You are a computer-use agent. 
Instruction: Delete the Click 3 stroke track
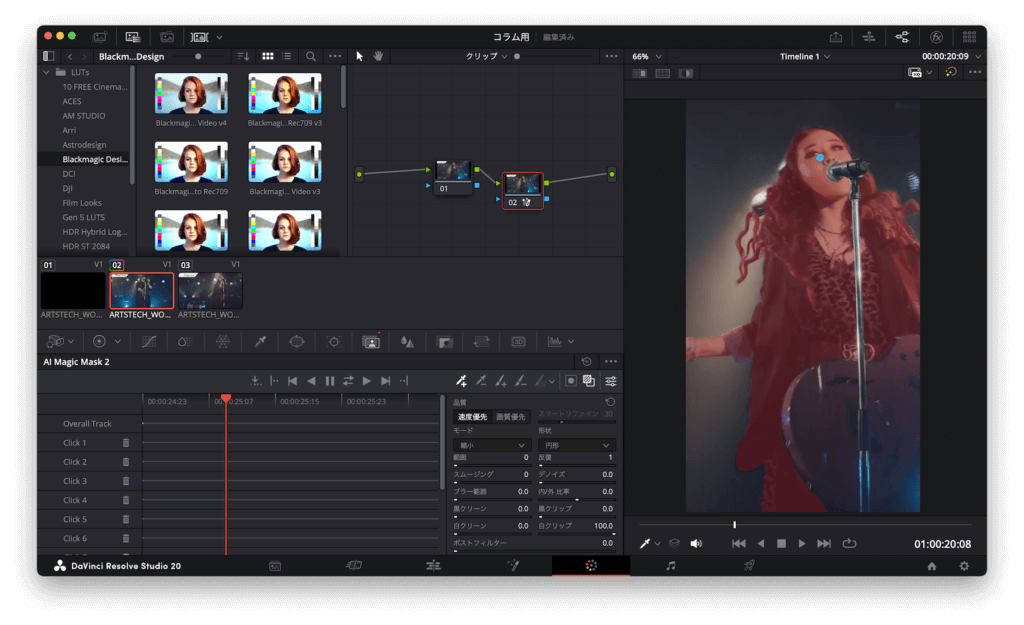pyautogui.click(x=126, y=481)
